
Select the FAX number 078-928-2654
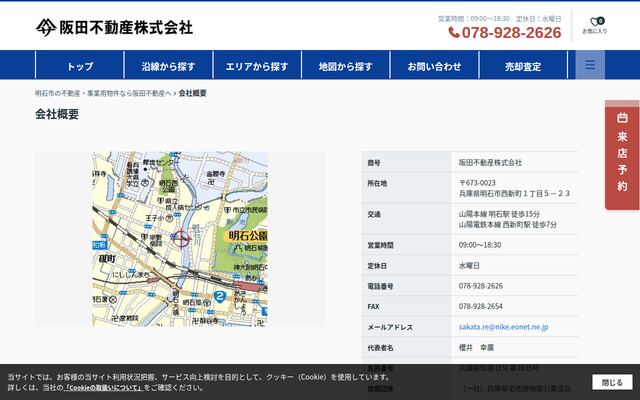click(481, 306)
